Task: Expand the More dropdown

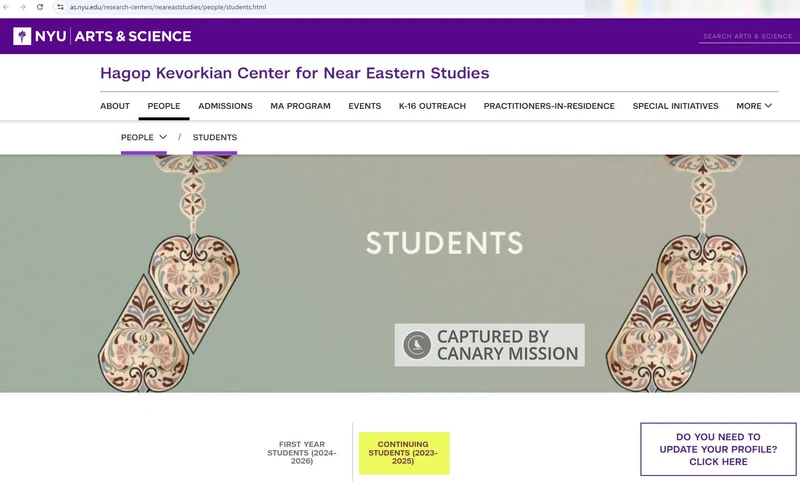Action: point(754,106)
